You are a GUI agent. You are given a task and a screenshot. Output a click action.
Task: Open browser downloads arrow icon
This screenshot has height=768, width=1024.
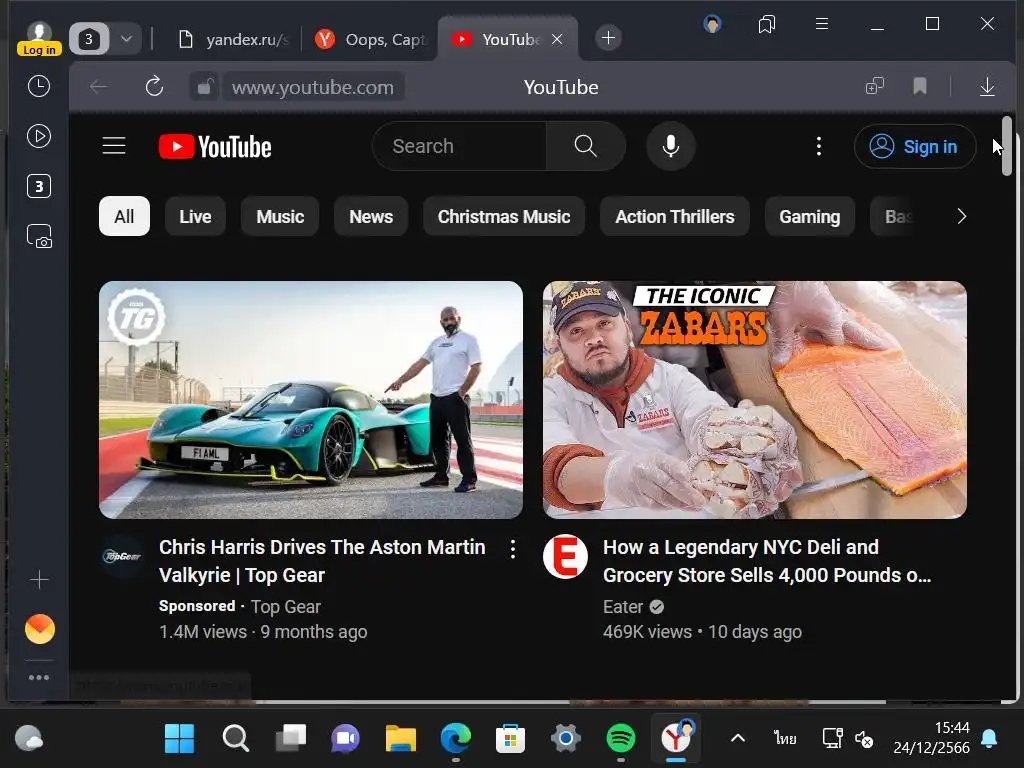click(987, 86)
